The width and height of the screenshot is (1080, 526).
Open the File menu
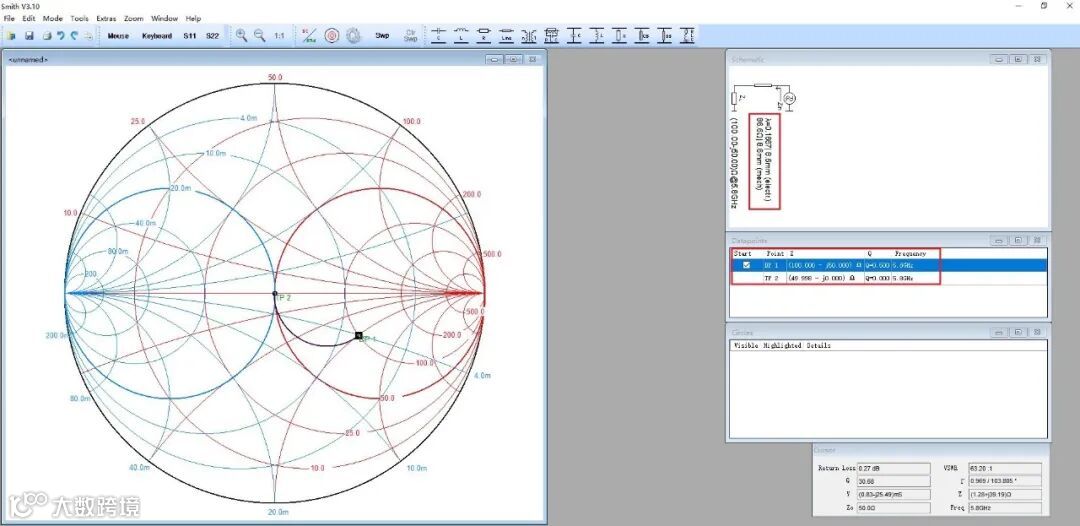coord(10,19)
